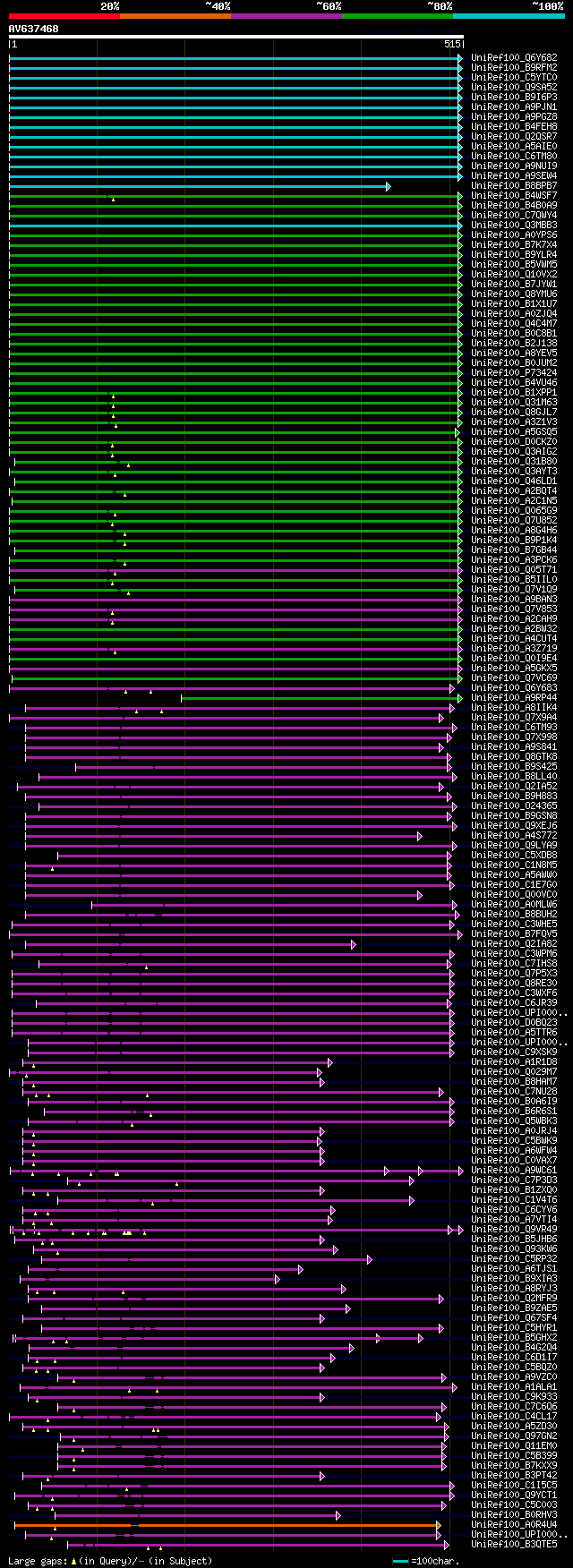
Task: Select hit label UniRef100_Q6Y682
Action: 514,58
